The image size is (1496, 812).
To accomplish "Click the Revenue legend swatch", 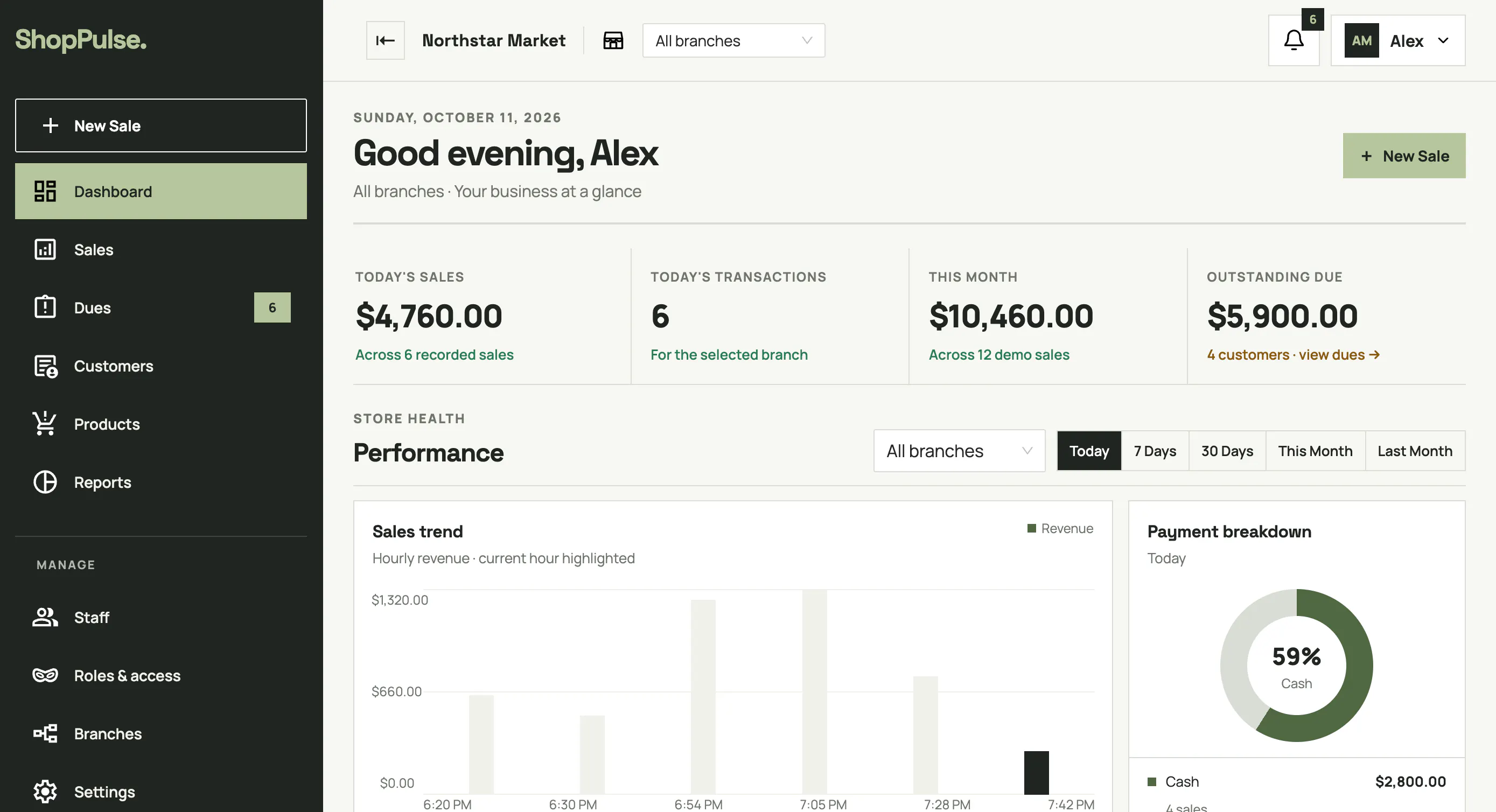I will (x=1031, y=528).
